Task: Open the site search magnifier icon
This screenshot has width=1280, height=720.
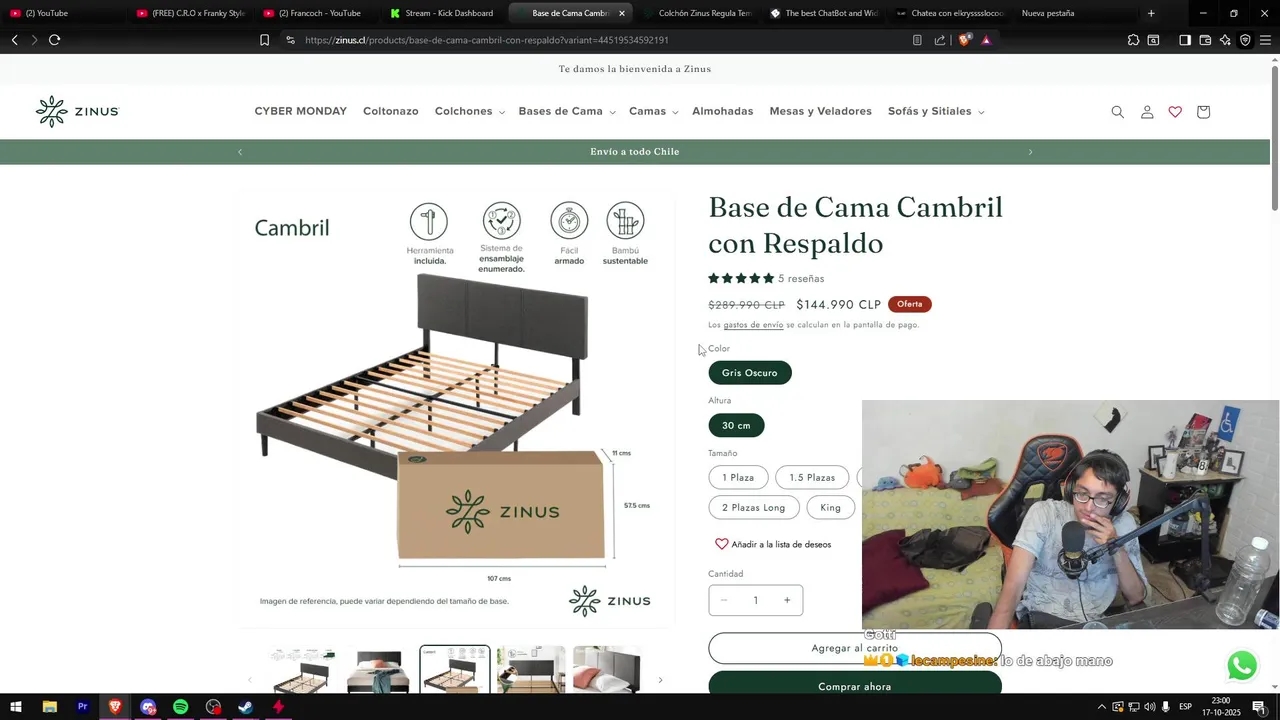Action: point(1117,112)
